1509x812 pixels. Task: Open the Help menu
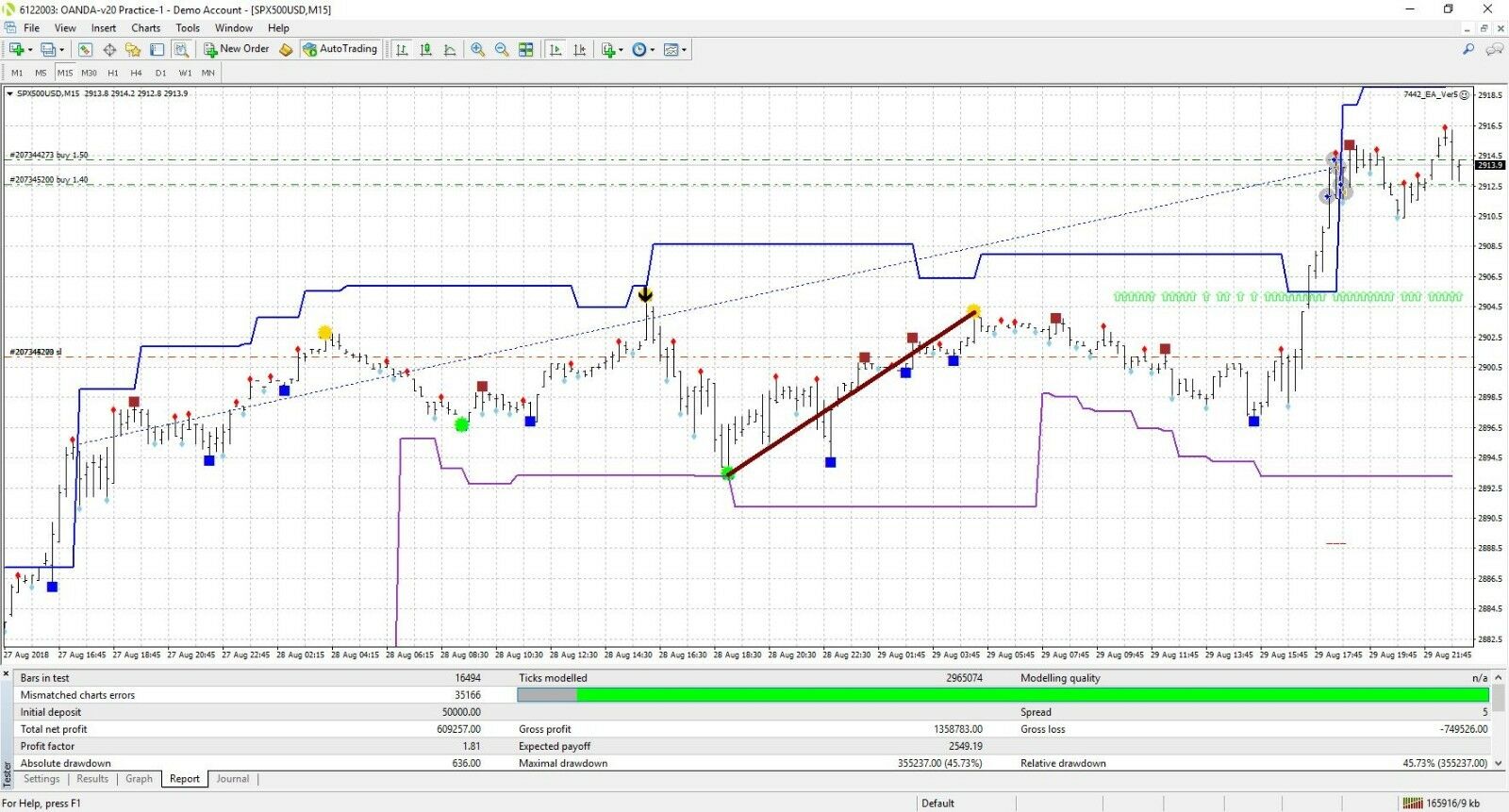point(278,28)
